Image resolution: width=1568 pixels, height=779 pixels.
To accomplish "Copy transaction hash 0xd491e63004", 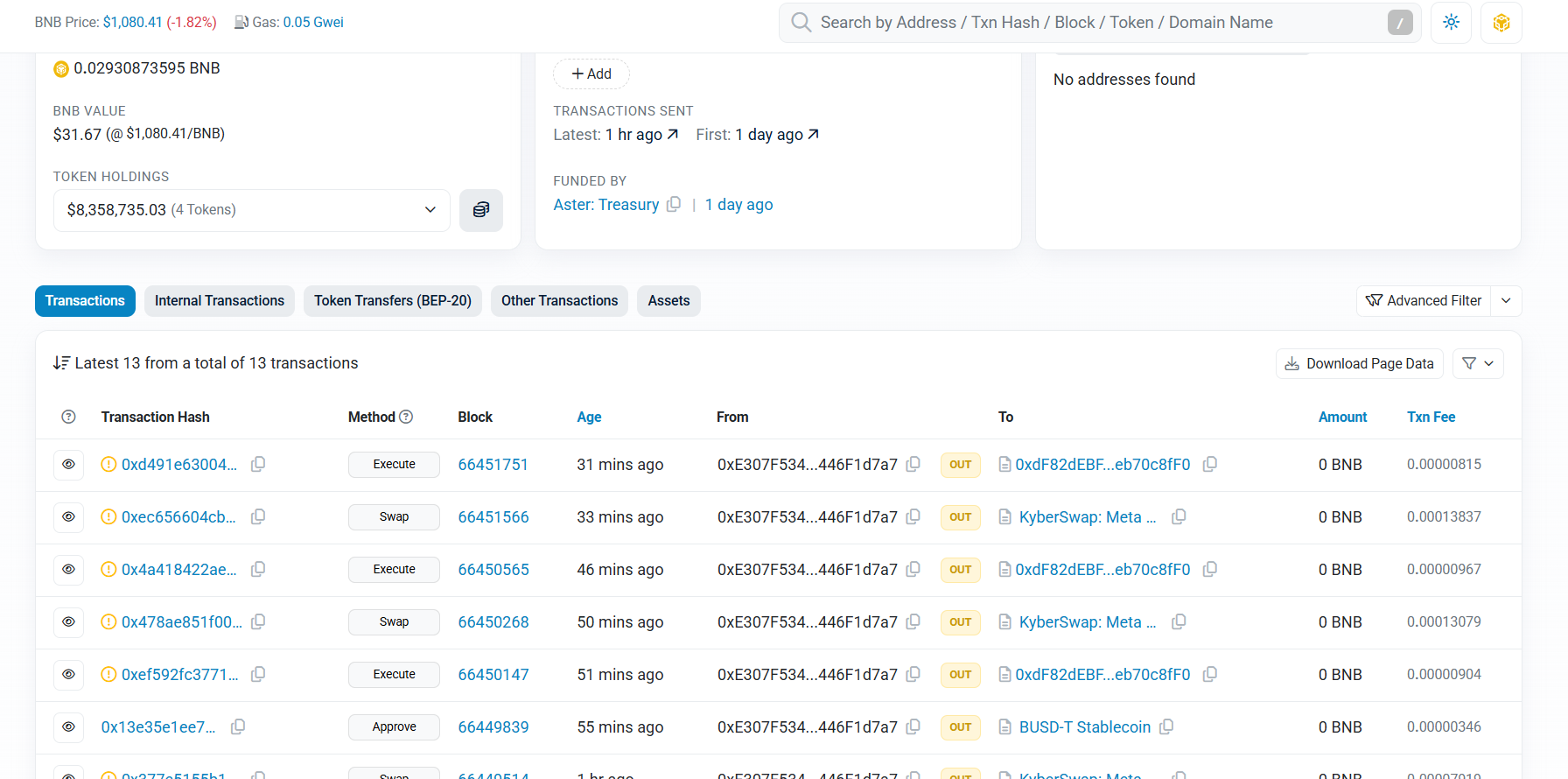I will 258,465.
